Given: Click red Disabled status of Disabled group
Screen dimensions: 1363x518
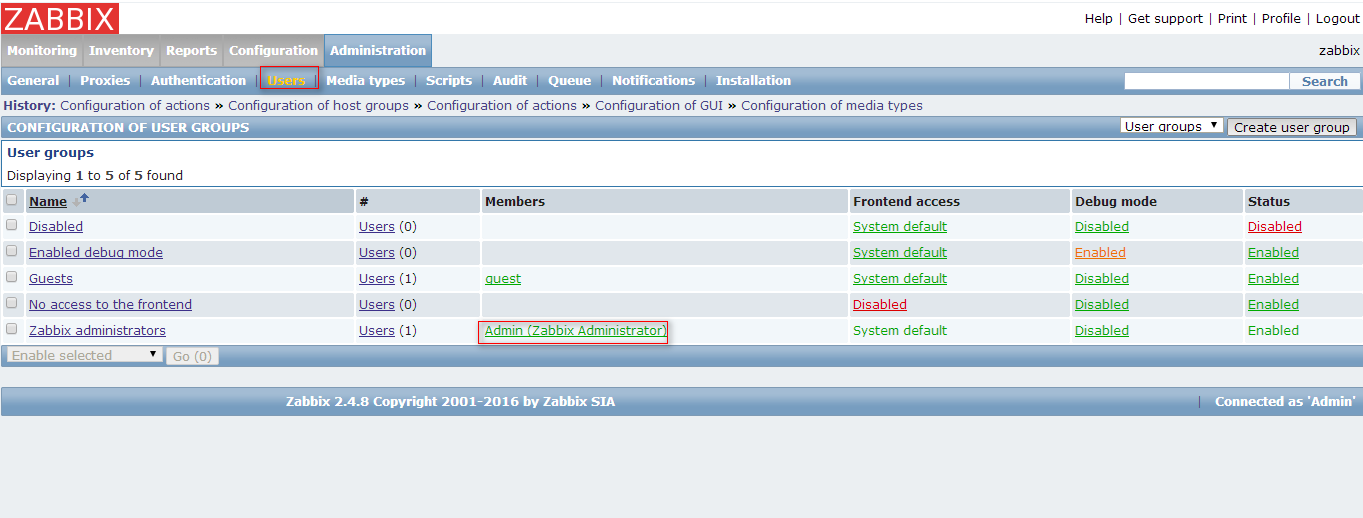Looking at the screenshot, I should [1275, 227].
